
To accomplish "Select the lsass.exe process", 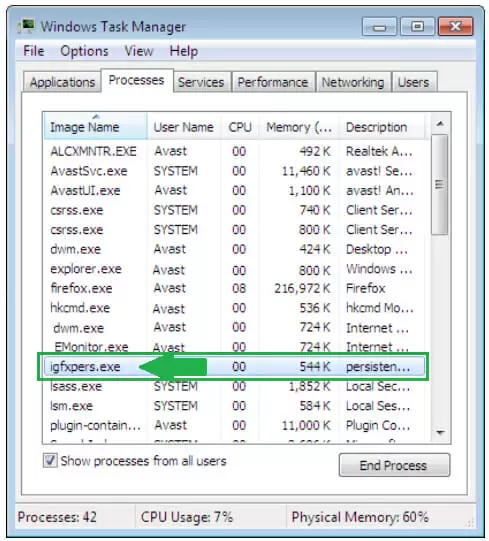I will pyautogui.click(x=235, y=386).
